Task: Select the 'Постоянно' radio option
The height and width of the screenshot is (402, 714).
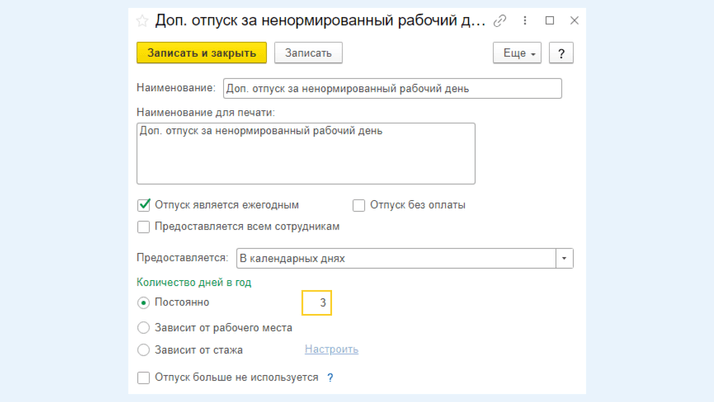Action: (144, 302)
